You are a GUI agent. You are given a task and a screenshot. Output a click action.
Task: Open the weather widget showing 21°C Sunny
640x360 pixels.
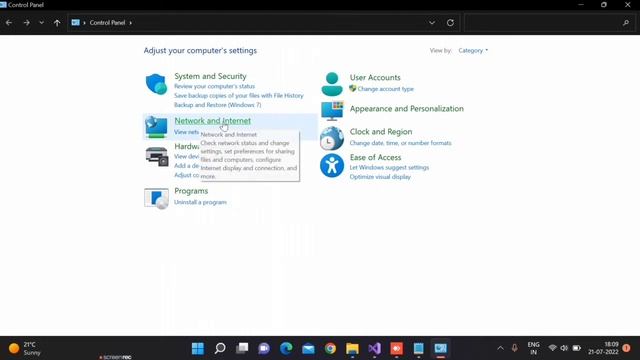[25, 349]
